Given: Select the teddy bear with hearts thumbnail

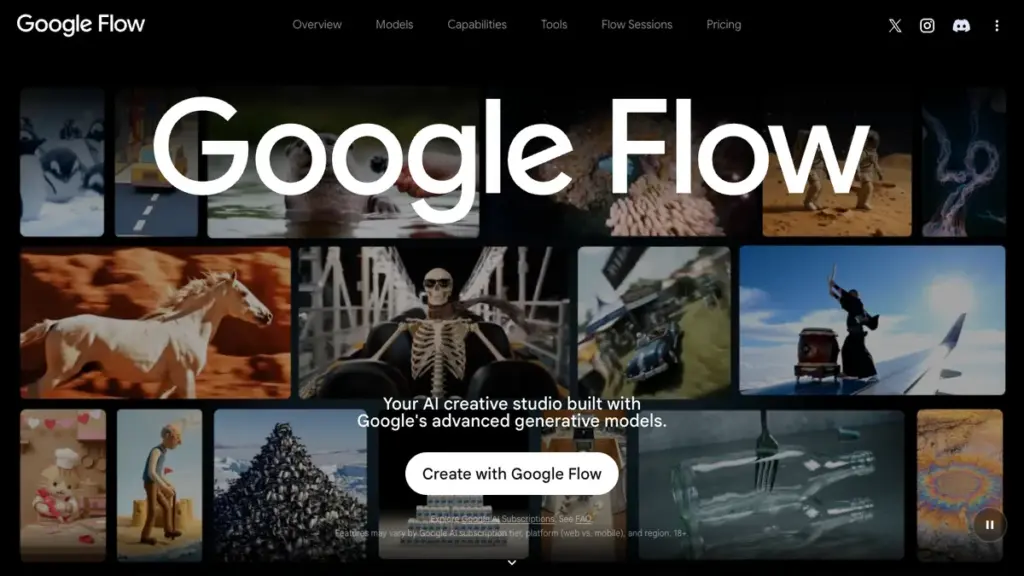Looking at the screenshot, I should tap(63, 485).
